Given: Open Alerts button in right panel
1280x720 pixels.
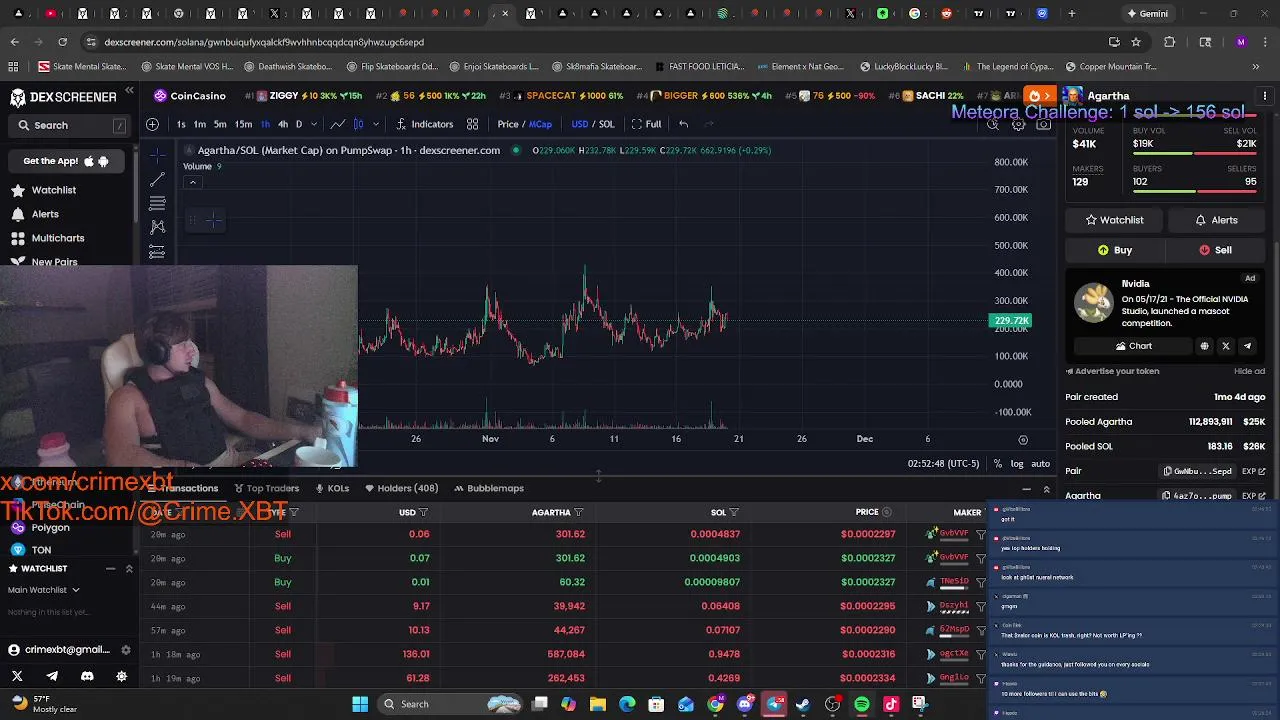Looking at the screenshot, I should (1216, 220).
